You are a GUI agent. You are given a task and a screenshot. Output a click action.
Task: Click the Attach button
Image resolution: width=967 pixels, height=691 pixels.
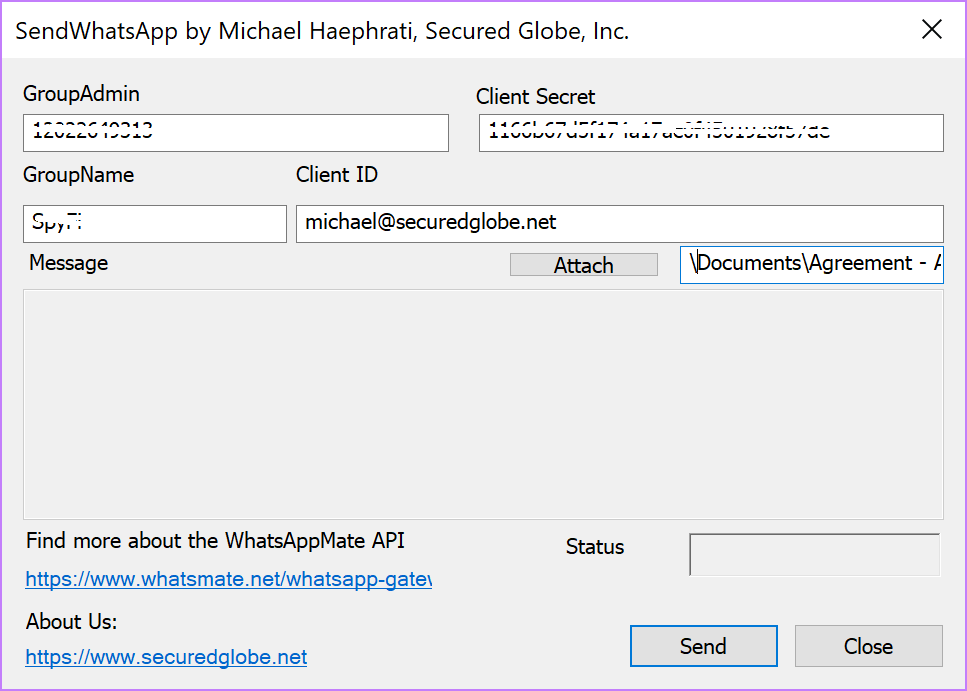(583, 265)
